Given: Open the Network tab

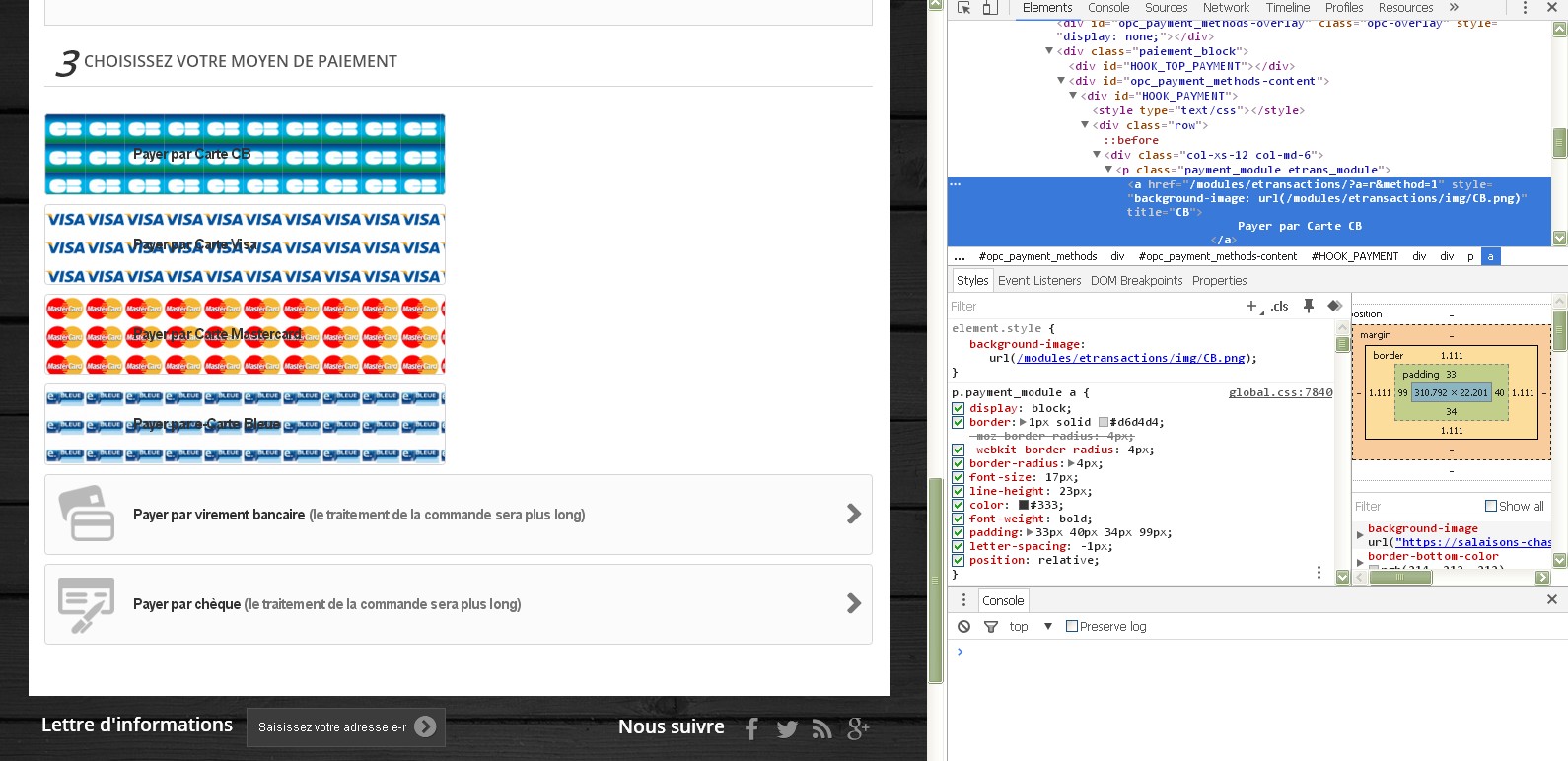Looking at the screenshot, I should coord(1226,8).
